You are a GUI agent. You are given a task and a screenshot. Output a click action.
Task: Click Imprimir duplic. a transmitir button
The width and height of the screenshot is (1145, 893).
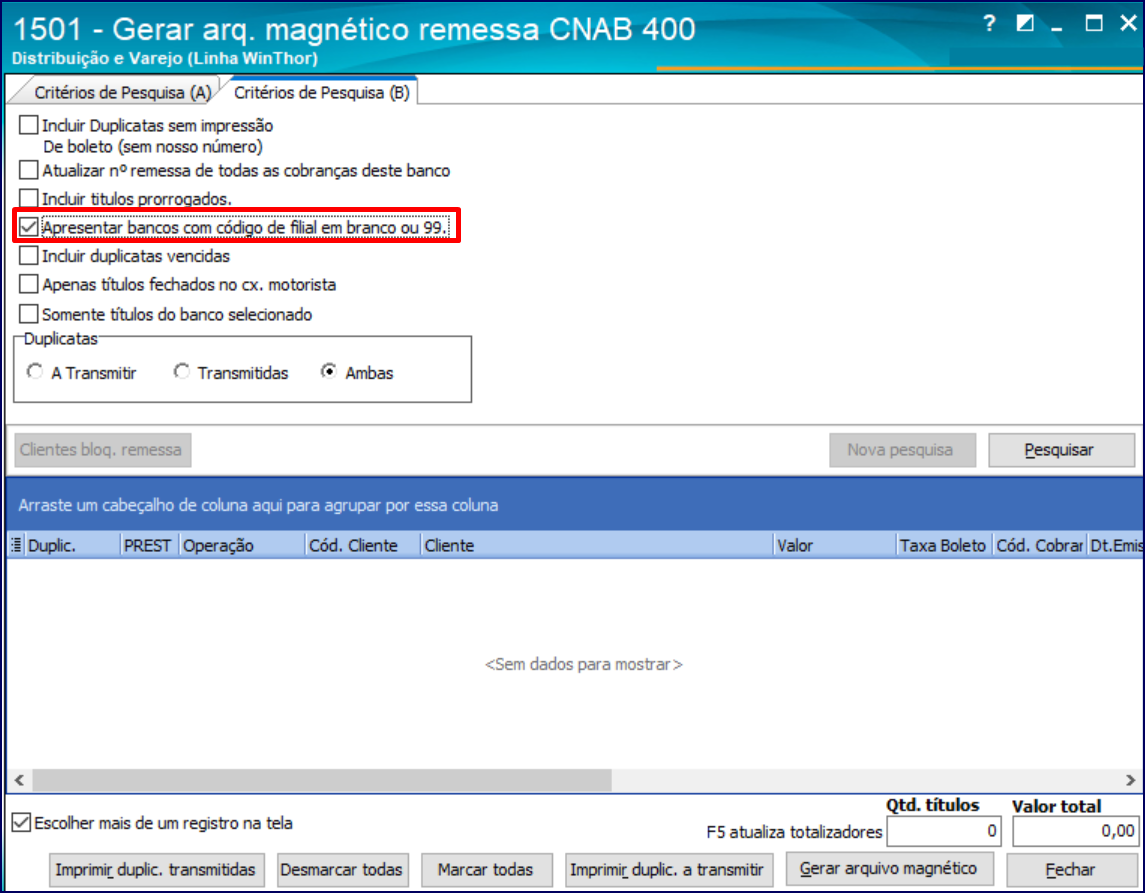668,870
